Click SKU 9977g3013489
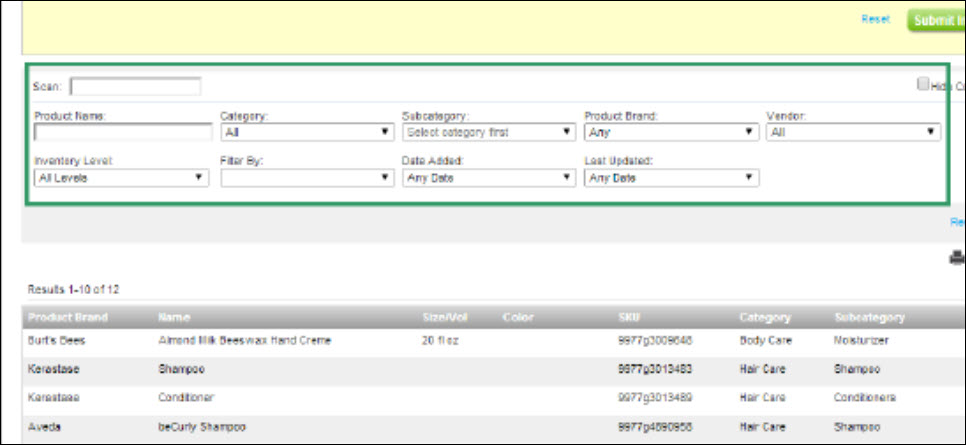The width and height of the screenshot is (966, 445). tap(654, 398)
